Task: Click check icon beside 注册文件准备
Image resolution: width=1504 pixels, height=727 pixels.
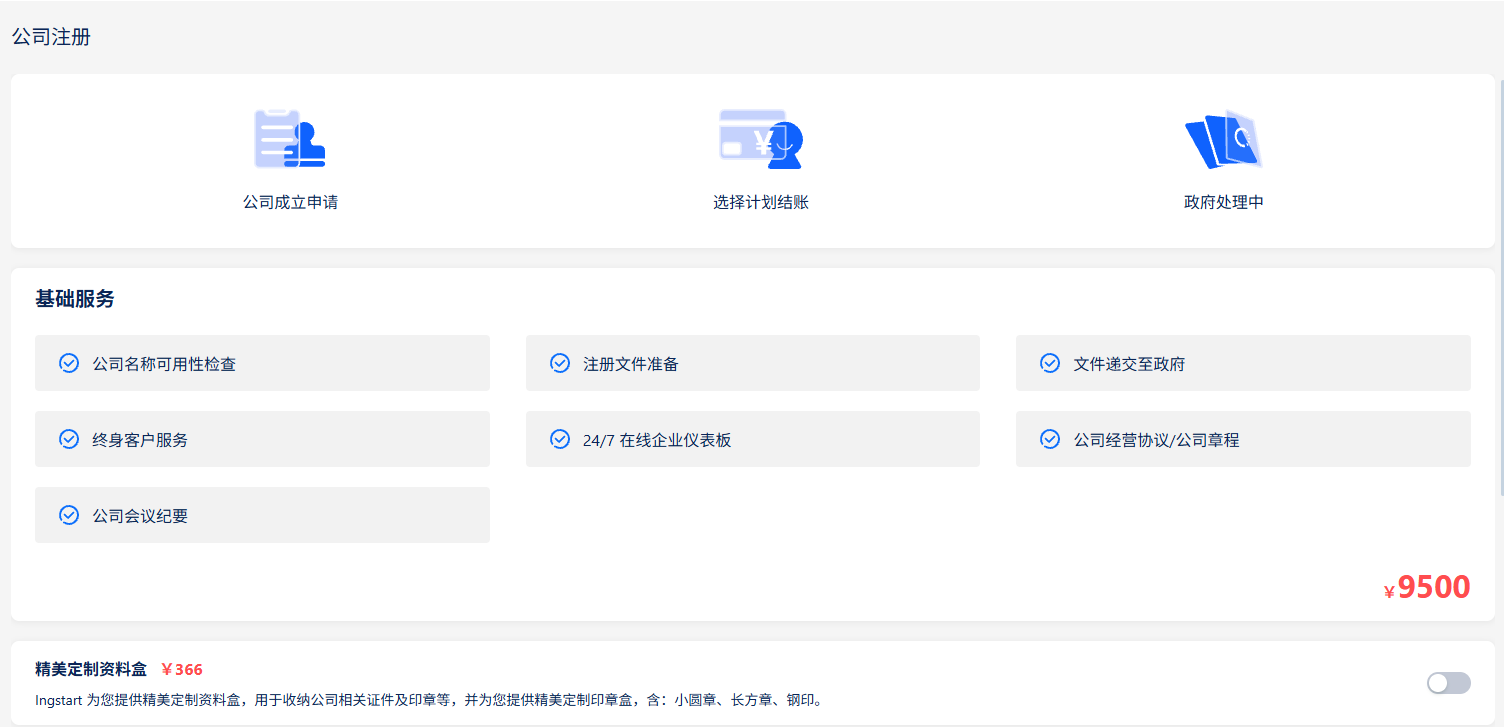Action: pyautogui.click(x=560, y=363)
